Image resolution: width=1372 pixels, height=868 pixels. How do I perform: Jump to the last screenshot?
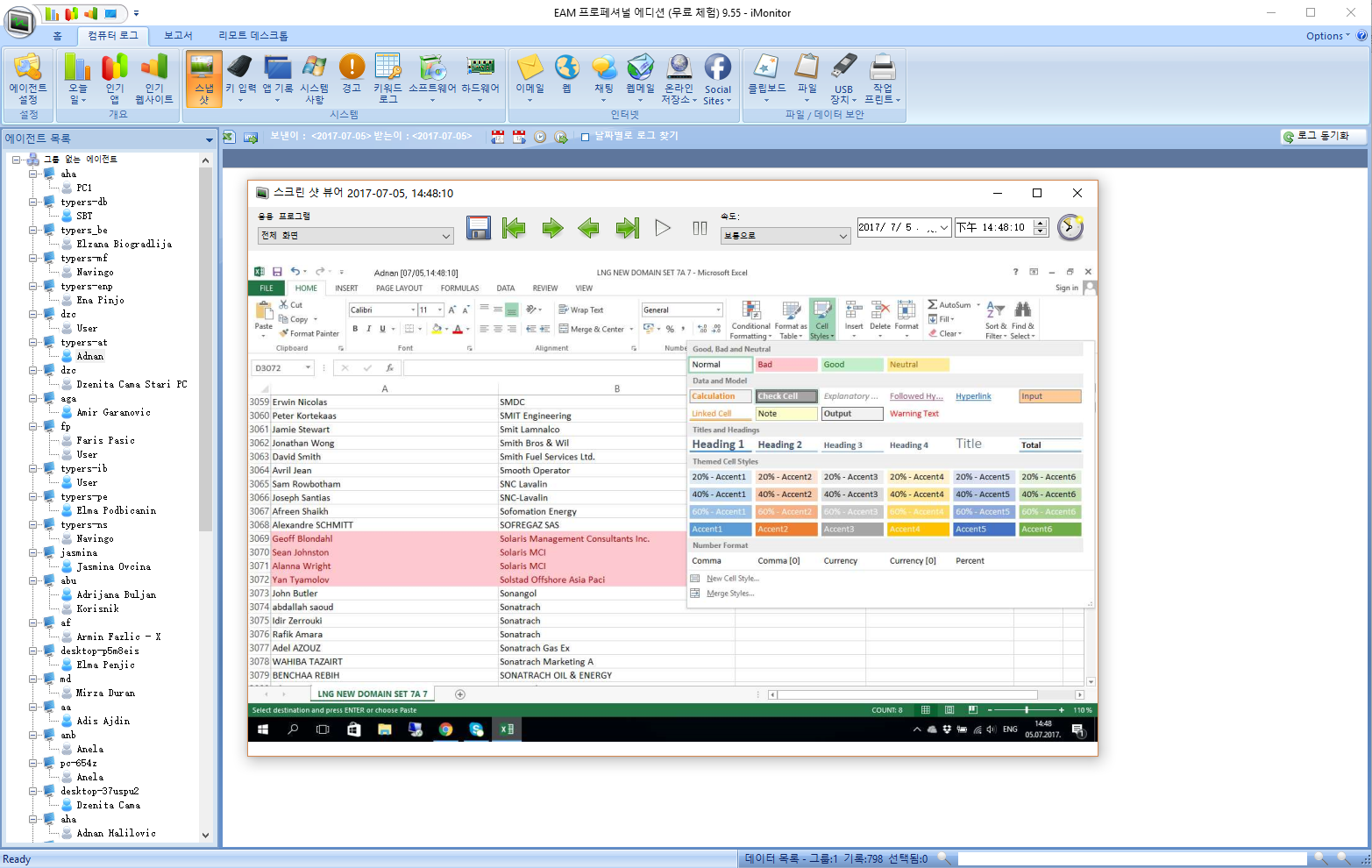[x=628, y=228]
